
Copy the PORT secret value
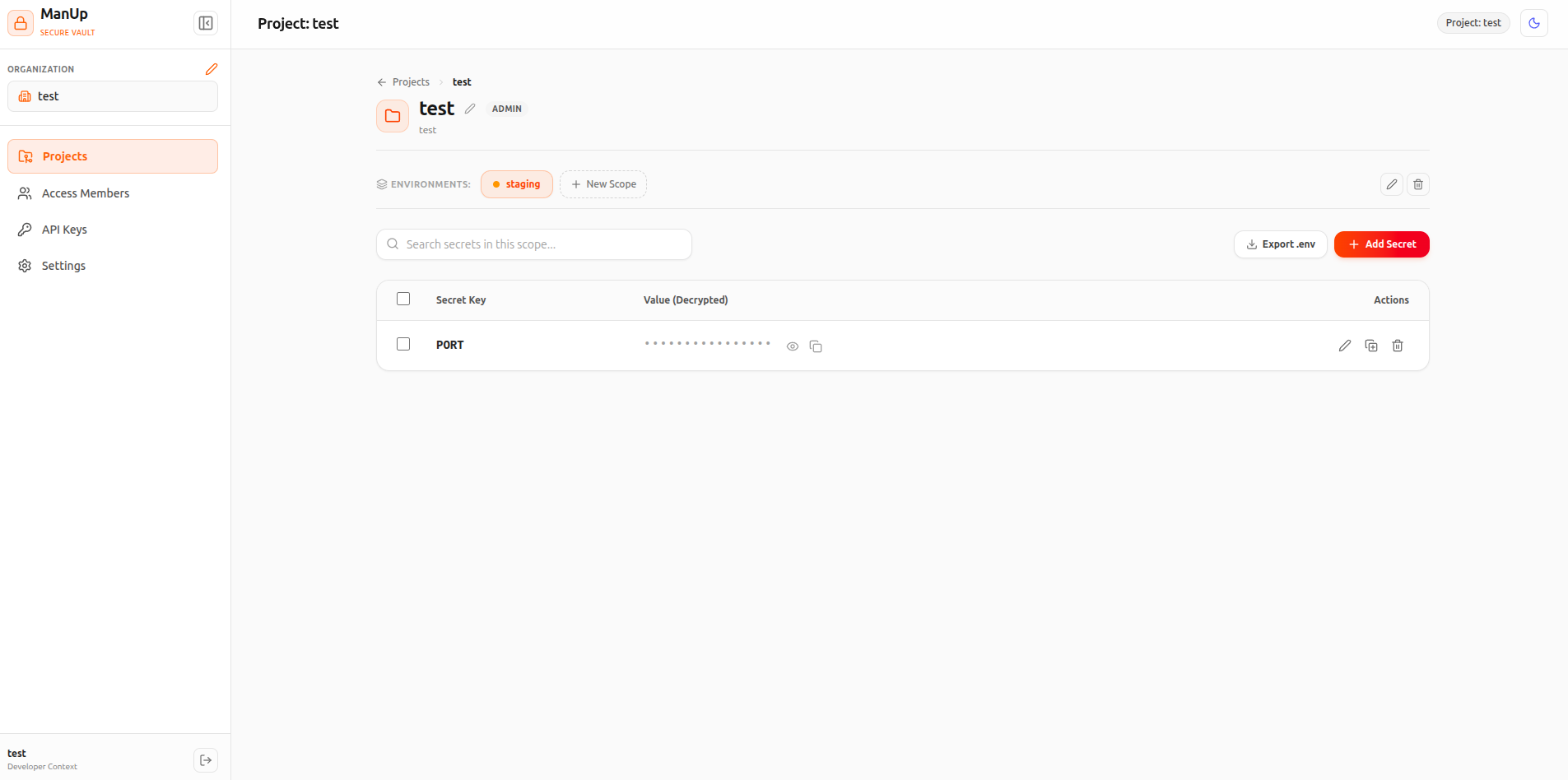coord(816,346)
